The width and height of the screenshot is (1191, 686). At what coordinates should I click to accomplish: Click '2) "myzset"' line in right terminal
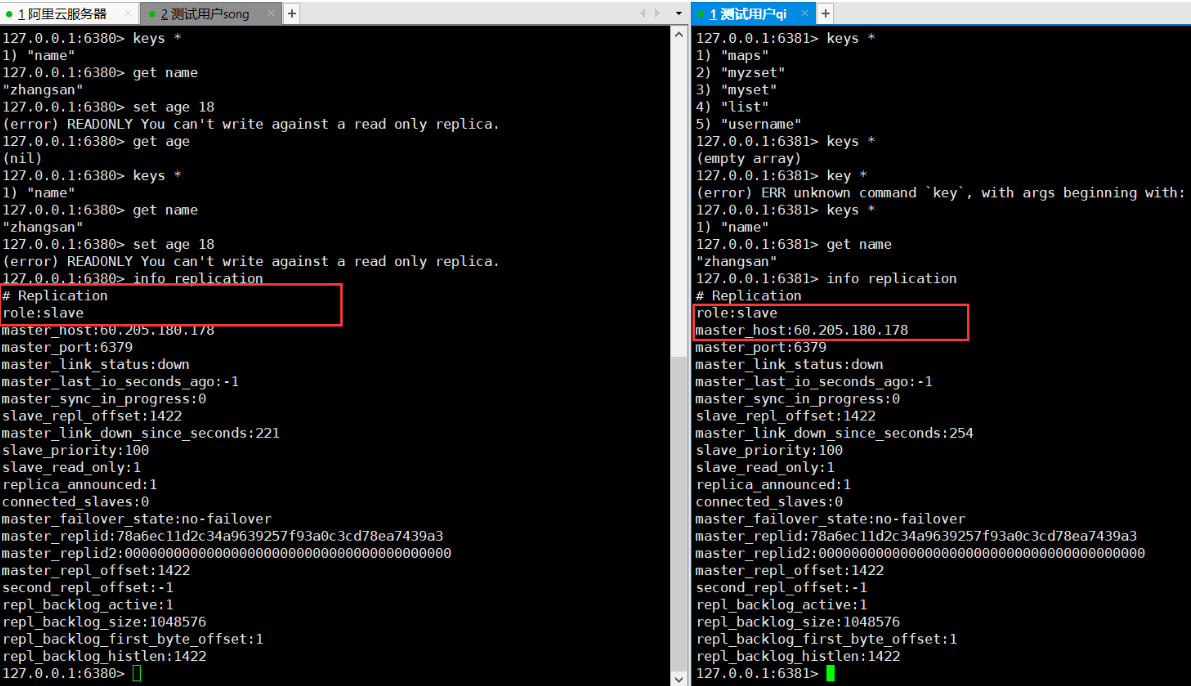tap(741, 73)
